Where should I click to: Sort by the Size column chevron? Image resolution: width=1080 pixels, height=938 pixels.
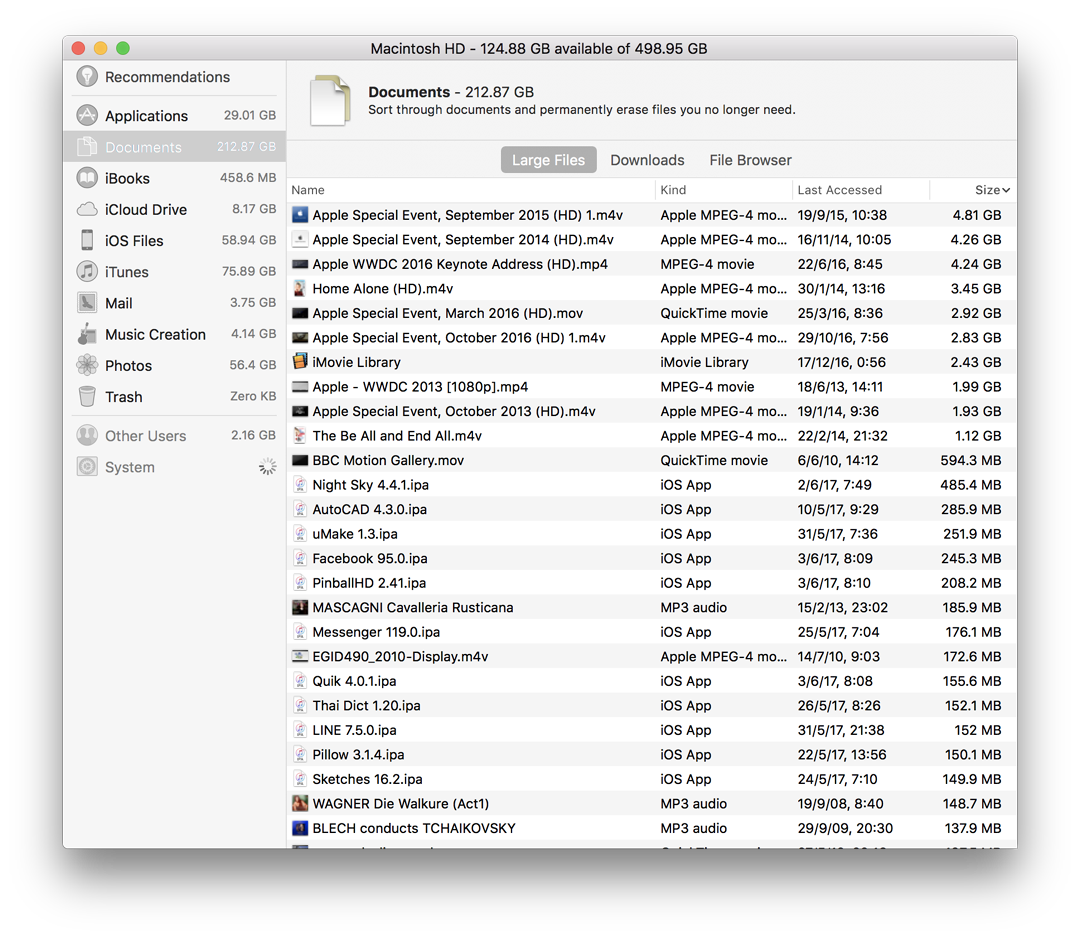pyautogui.click(x=1006, y=190)
